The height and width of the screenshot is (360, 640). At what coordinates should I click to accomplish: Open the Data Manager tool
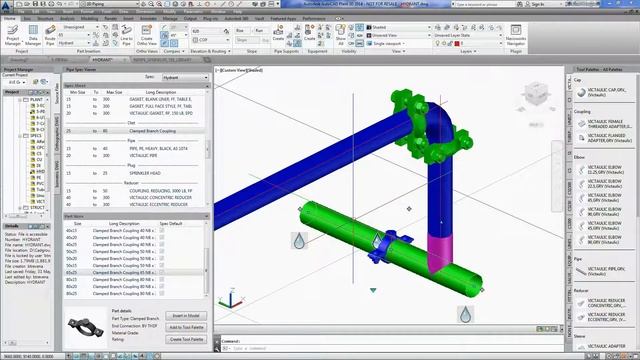click(33, 35)
